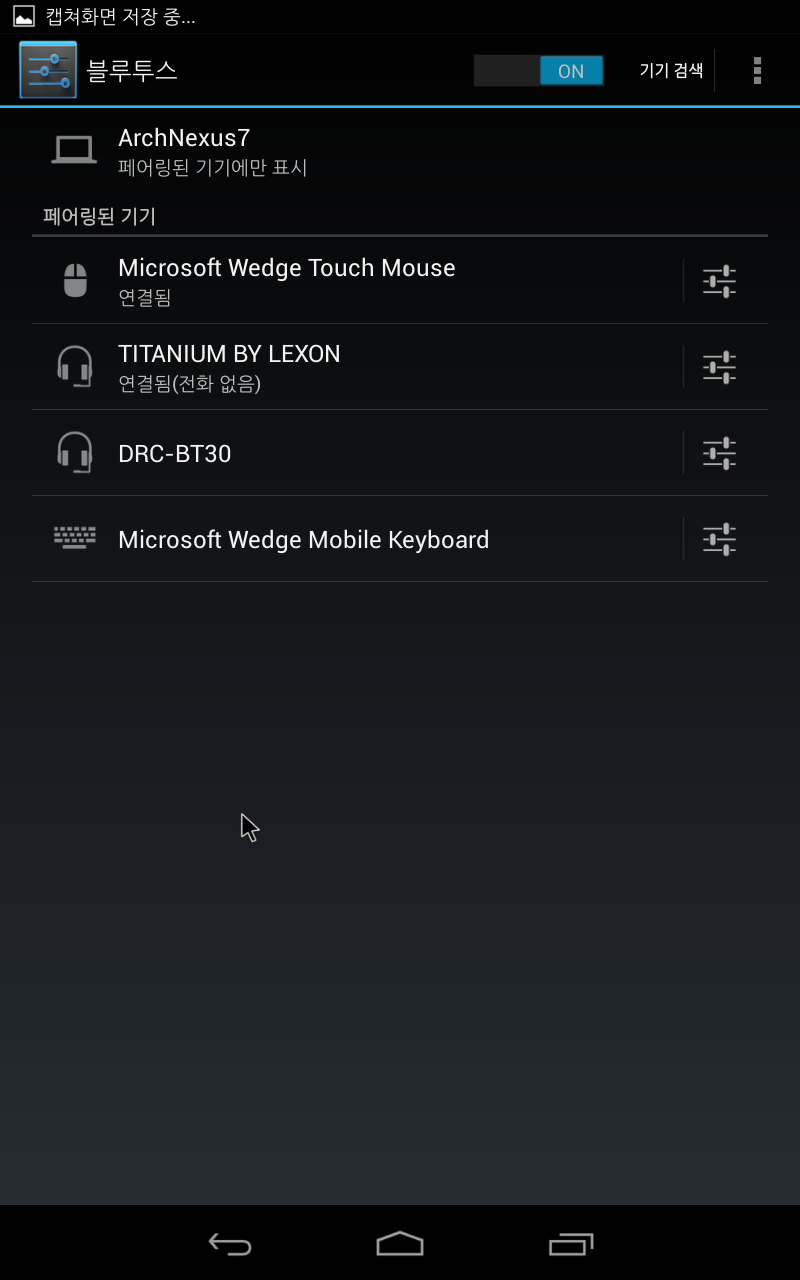The image size is (800, 1280).
Task: Open the three-dot overflow menu
Action: coord(757,70)
